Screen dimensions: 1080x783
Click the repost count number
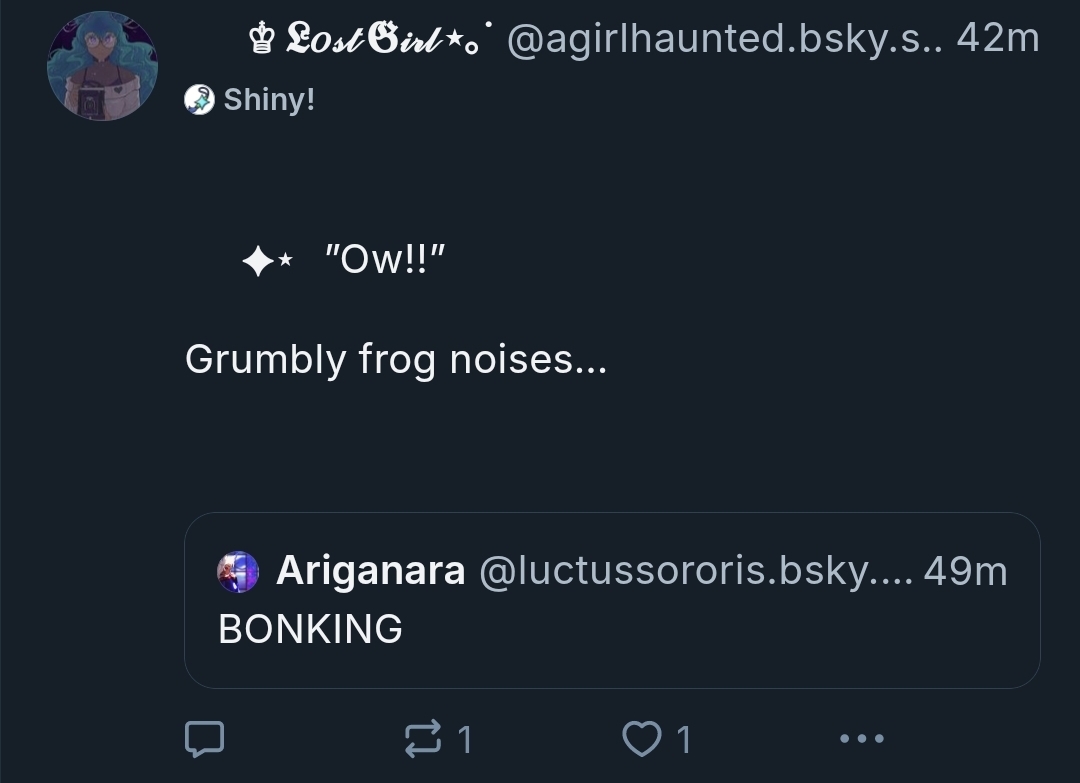pyautogui.click(x=464, y=740)
